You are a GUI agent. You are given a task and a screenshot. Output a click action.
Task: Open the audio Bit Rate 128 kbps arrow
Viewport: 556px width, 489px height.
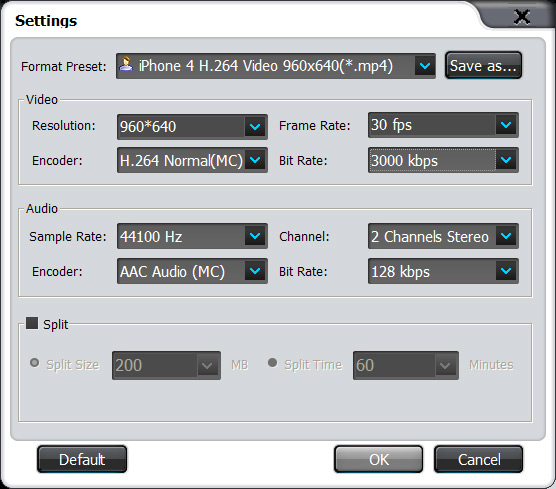click(x=506, y=271)
